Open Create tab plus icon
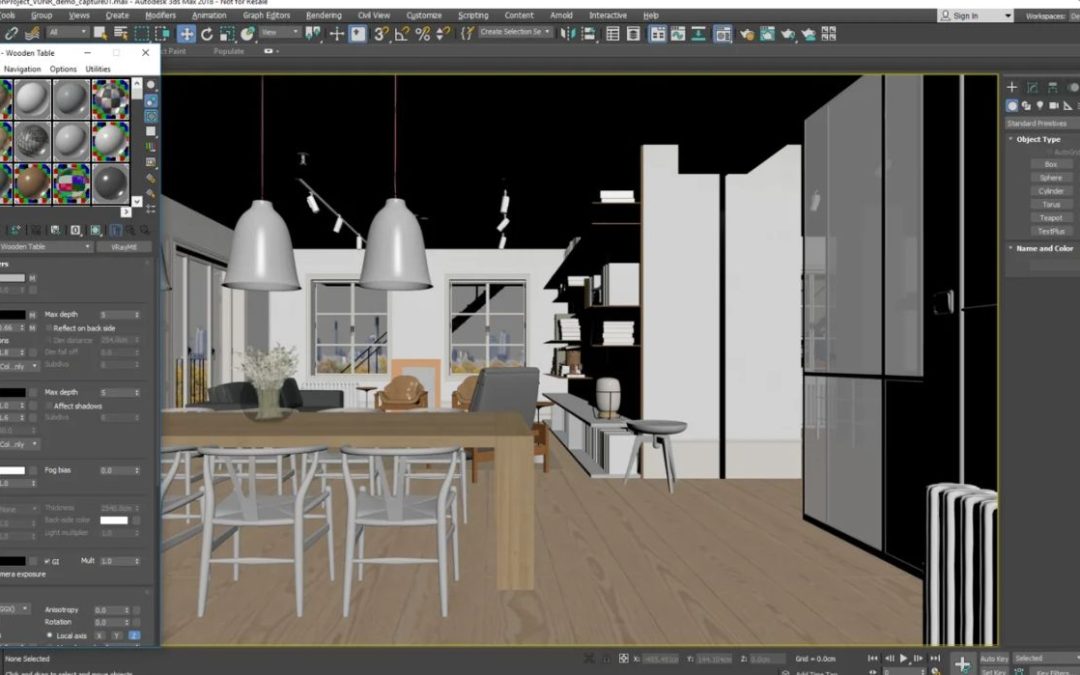Viewport: 1080px width, 675px height. (1012, 87)
